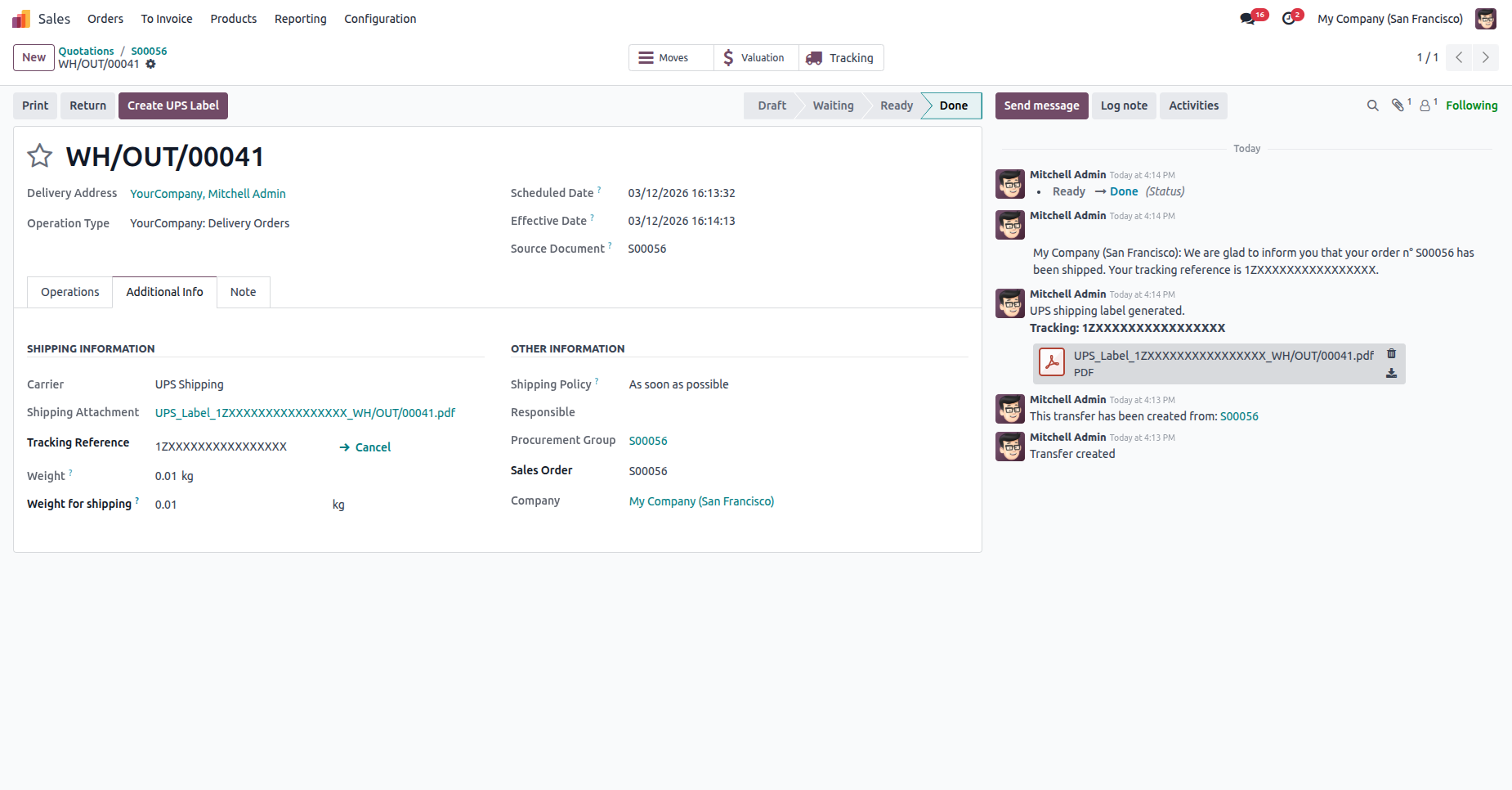Open the company switcher My Company (San Francisco)
The height and width of the screenshot is (790, 1512).
tap(1389, 19)
